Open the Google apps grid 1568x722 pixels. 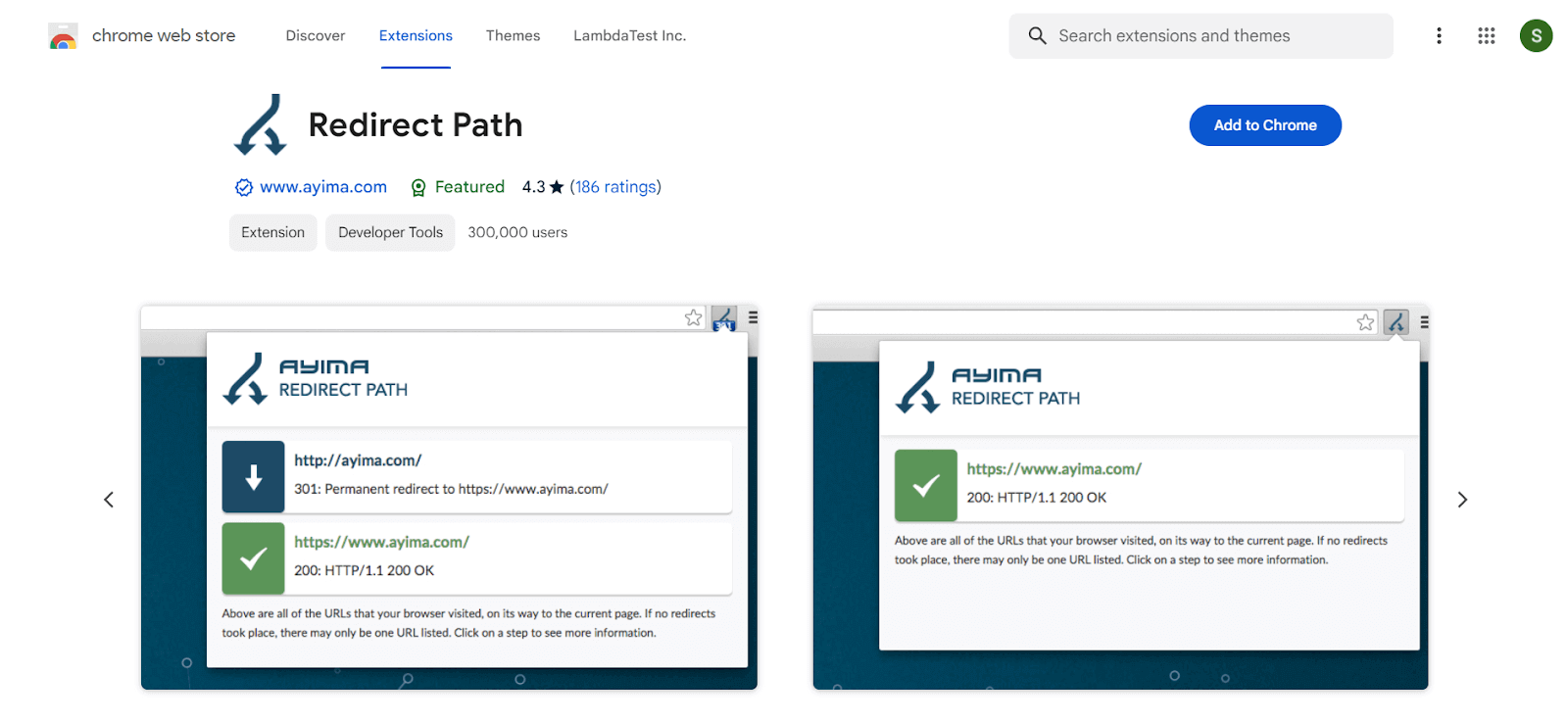point(1487,36)
